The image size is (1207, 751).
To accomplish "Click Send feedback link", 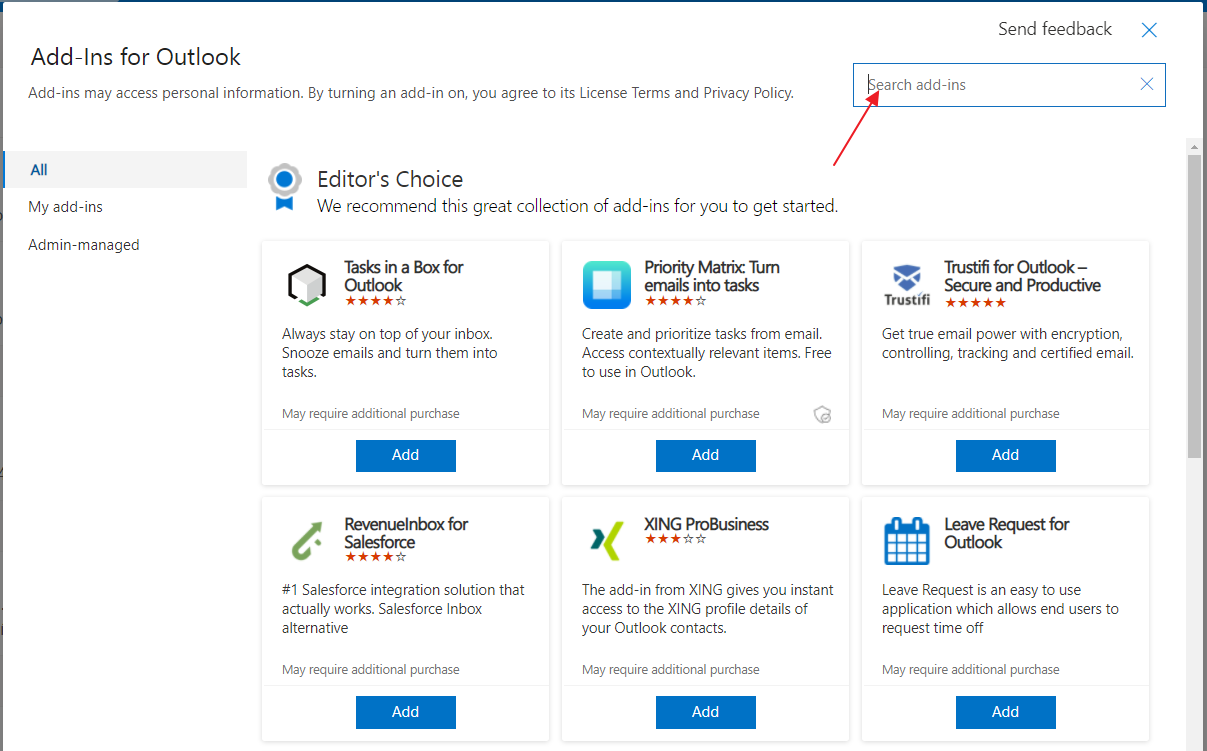I will pyautogui.click(x=1055, y=29).
